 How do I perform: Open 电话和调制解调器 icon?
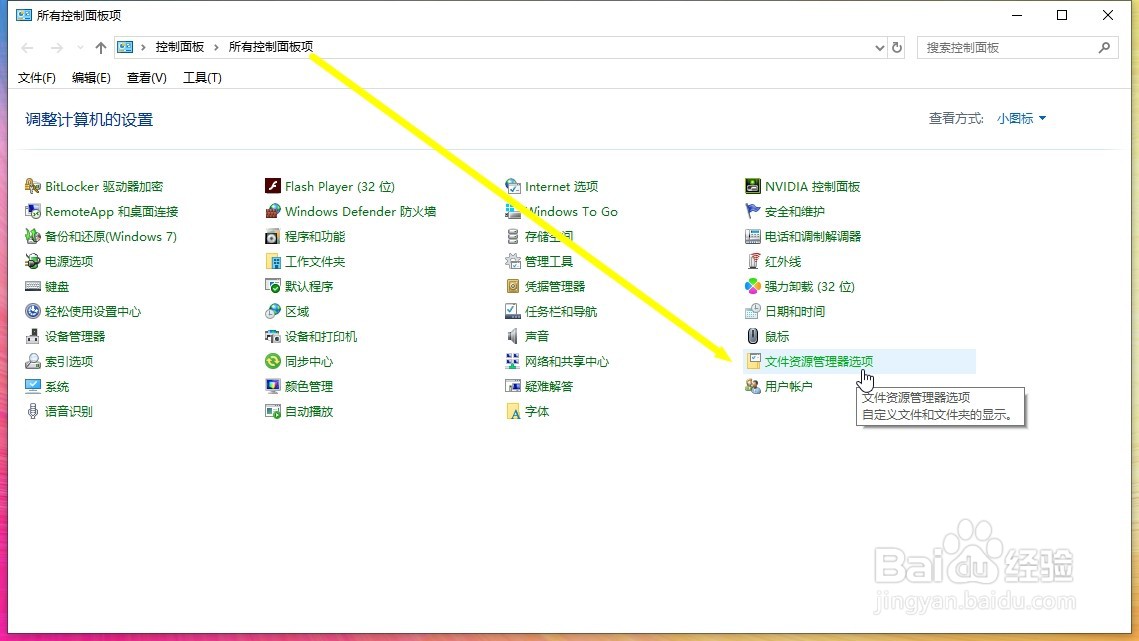pyautogui.click(x=753, y=236)
